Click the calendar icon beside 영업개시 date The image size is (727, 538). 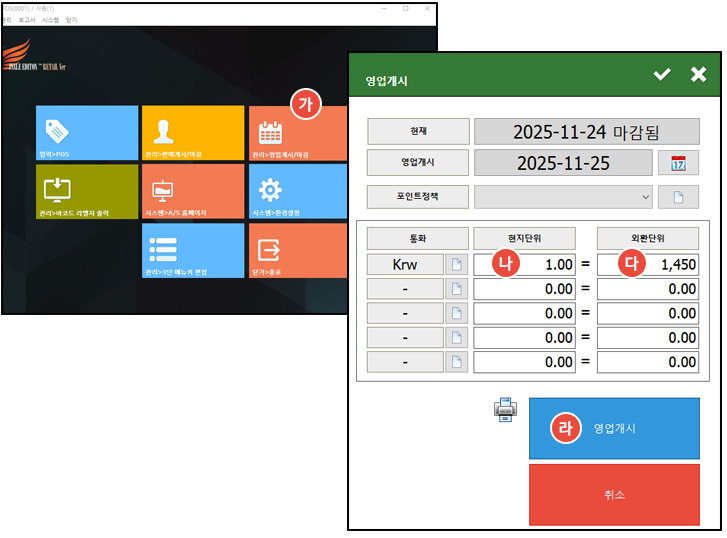coord(678,163)
